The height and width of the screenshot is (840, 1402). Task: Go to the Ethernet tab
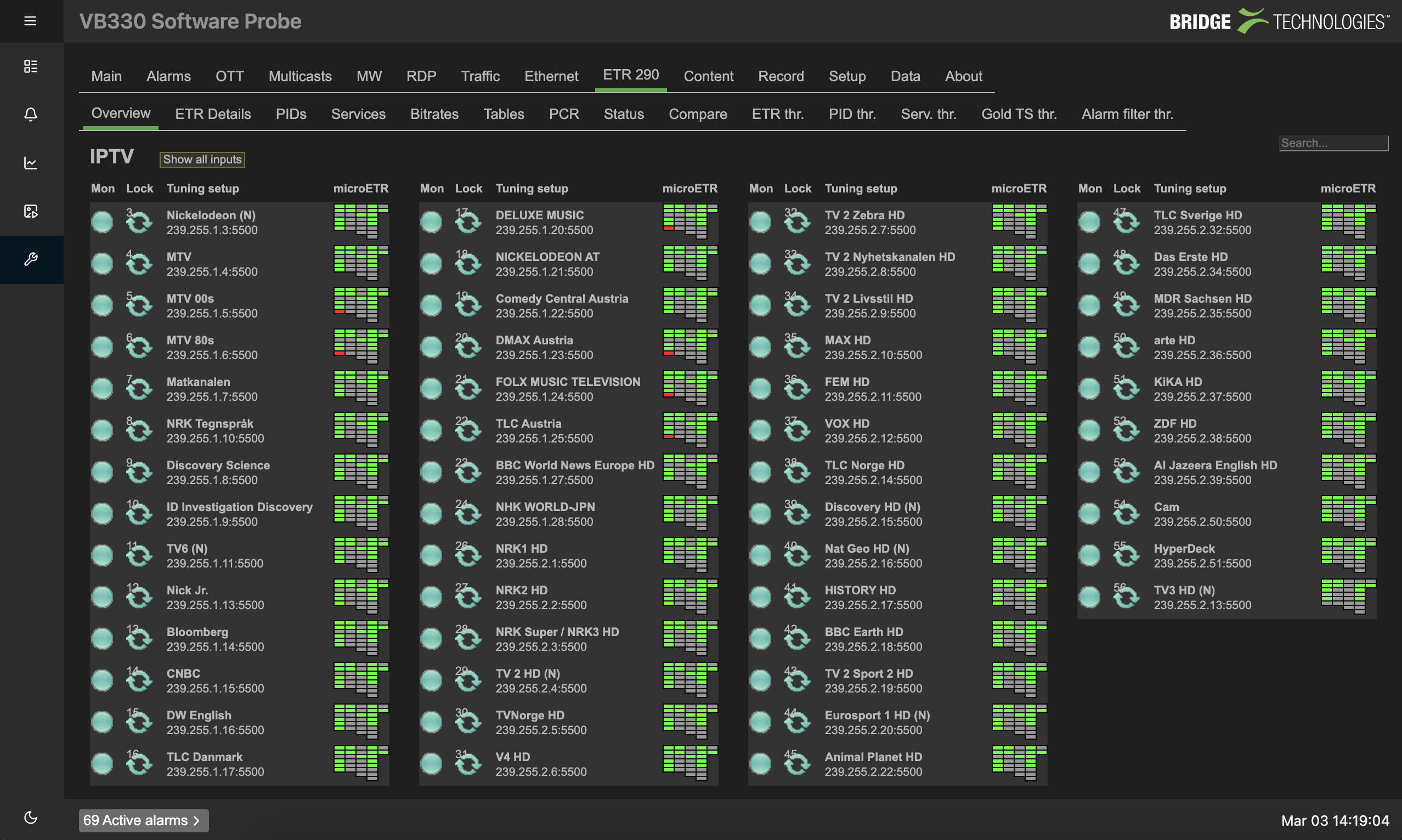click(x=551, y=76)
